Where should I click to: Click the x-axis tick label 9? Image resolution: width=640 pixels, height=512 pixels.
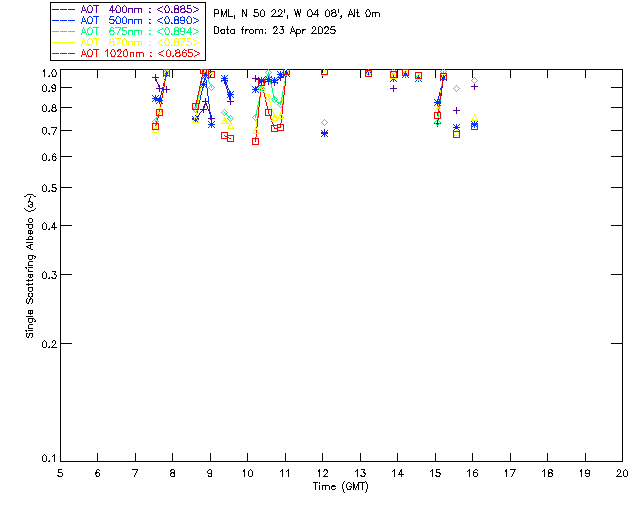(x=210, y=473)
